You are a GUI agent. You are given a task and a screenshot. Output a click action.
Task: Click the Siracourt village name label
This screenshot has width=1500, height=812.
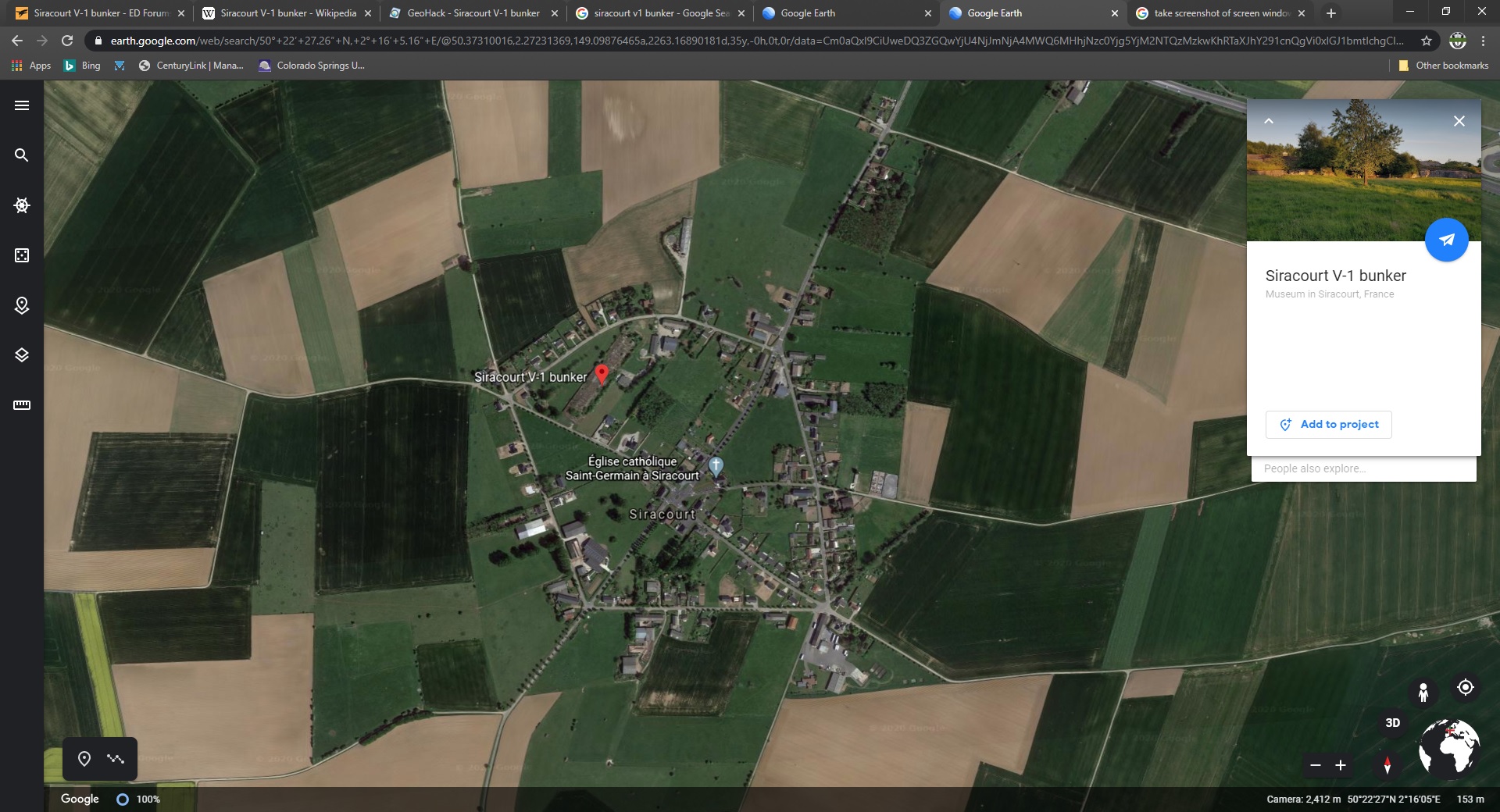click(x=662, y=515)
